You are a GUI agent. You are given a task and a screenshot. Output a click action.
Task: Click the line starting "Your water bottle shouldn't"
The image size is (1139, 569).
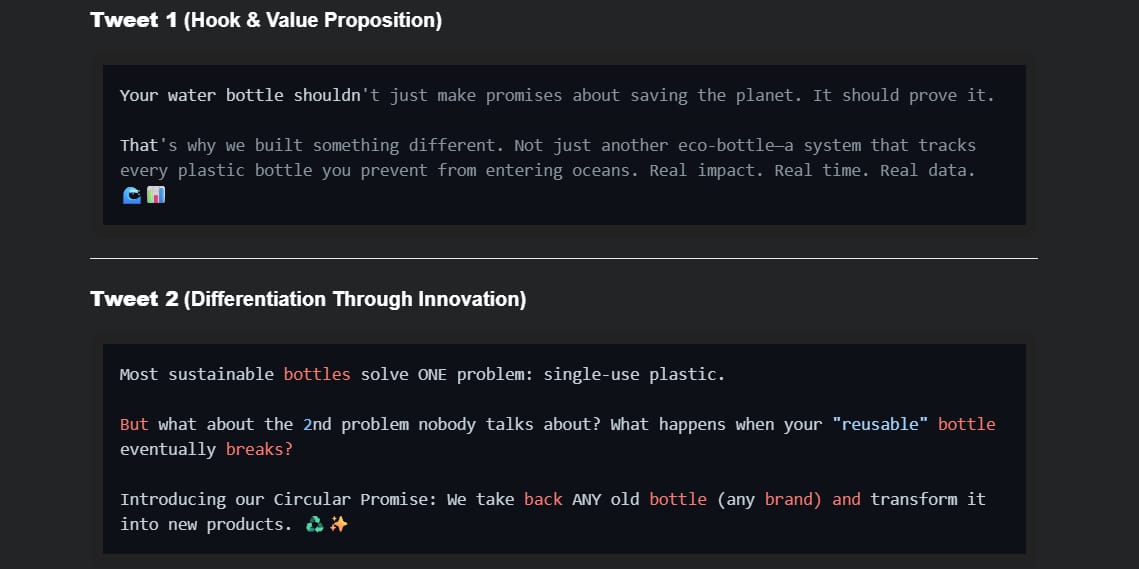pos(557,95)
